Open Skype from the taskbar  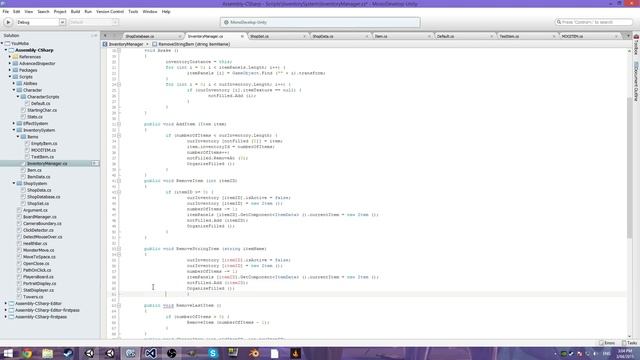coord(213,353)
